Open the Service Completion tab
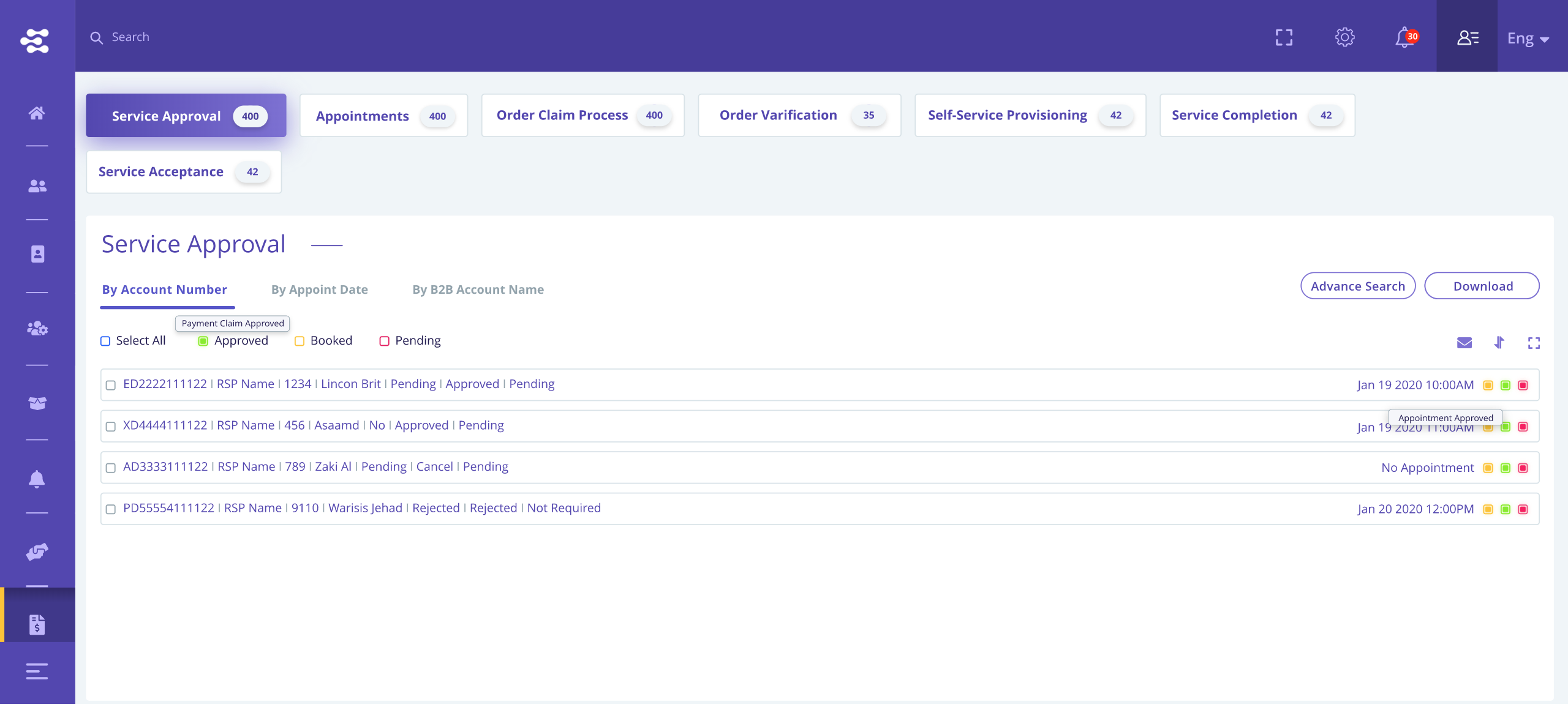Viewport: 1568px width, 710px height. click(x=1257, y=116)
